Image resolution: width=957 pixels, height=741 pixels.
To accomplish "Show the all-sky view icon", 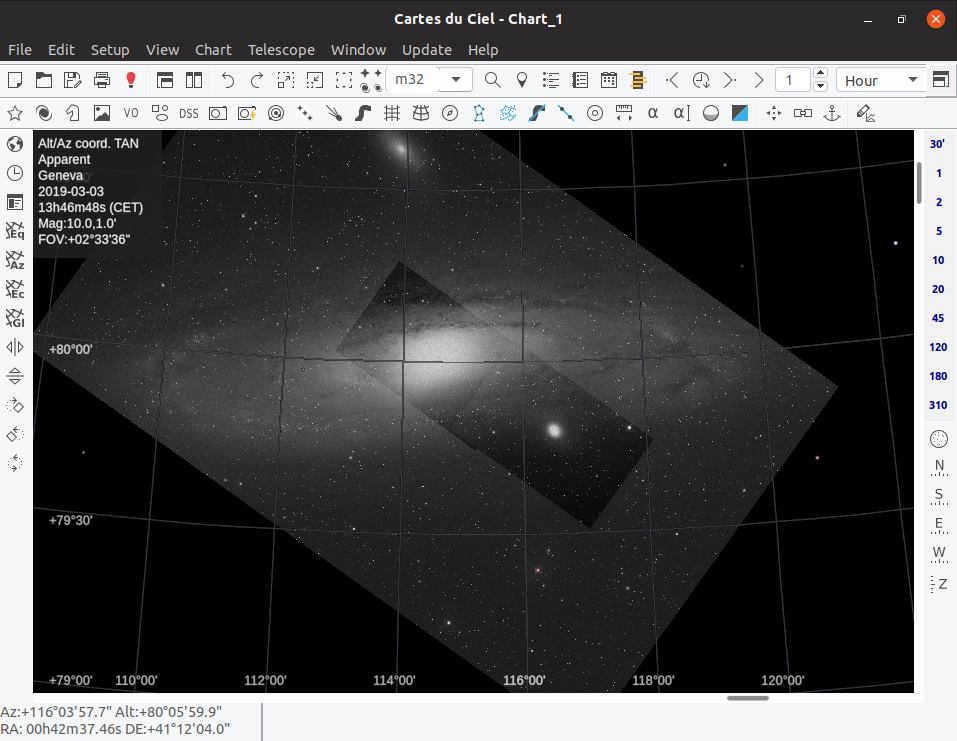I will pos(939,438).
